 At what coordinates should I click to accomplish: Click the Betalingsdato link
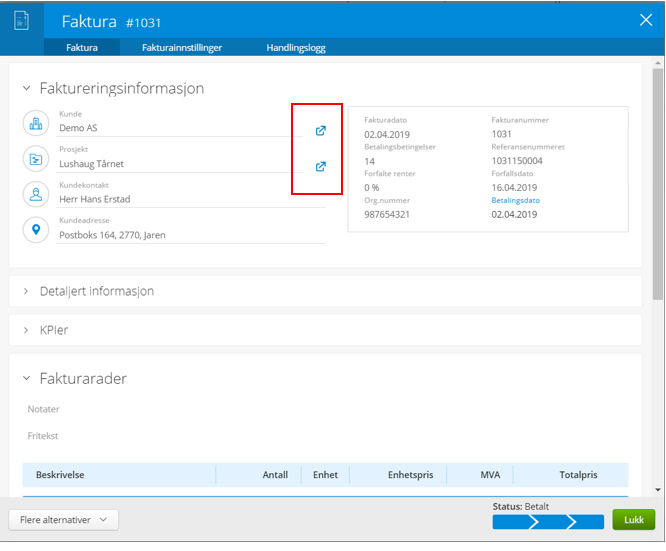(x=515, y=200)
